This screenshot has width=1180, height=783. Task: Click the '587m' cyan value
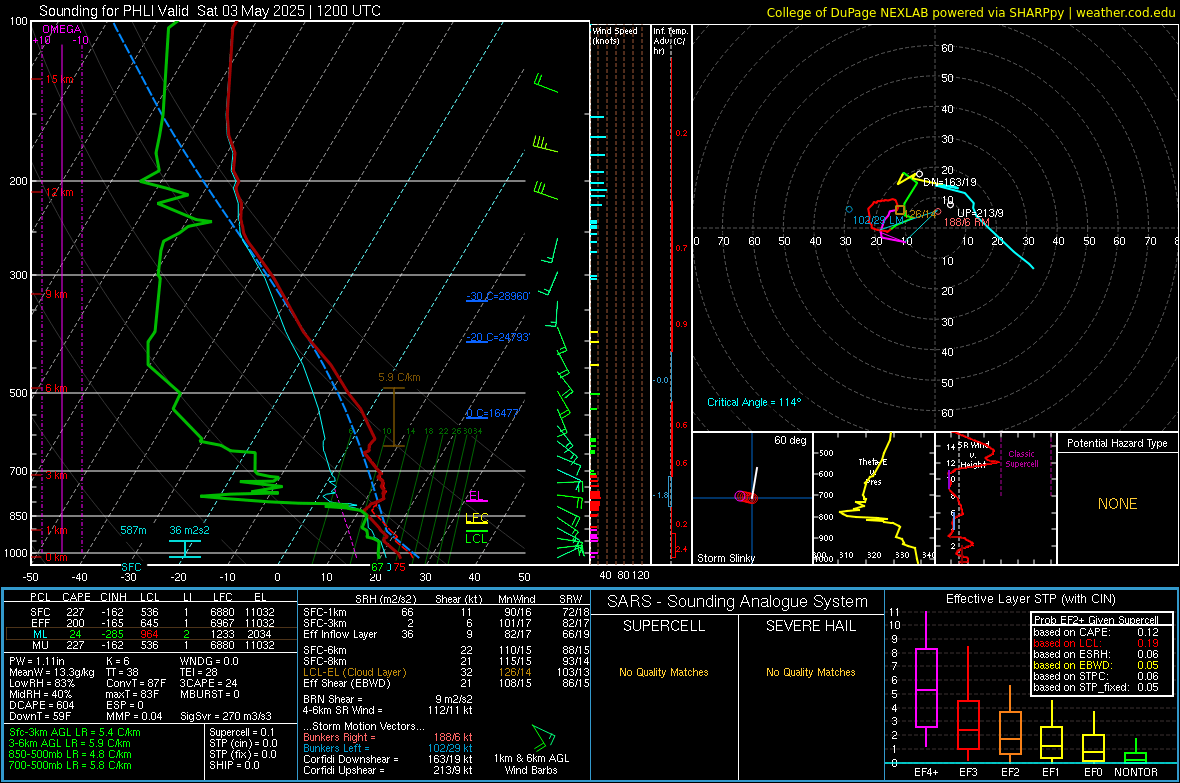tap(133, 530)
